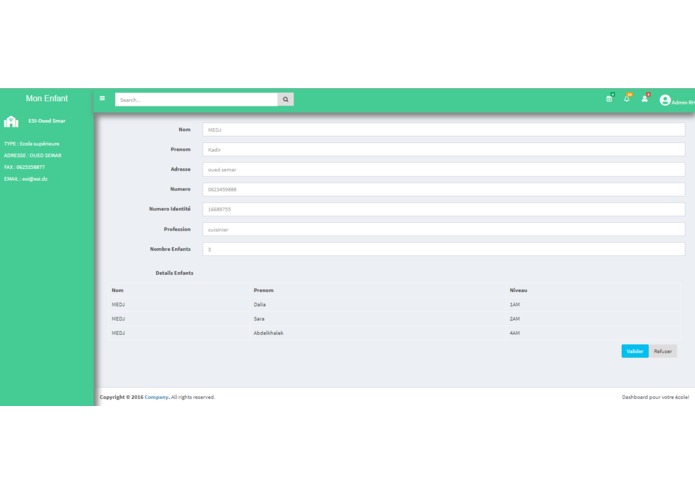Screen dimensions: 695x494
Task: Click the Nom column header in children table
Action: 117,291
